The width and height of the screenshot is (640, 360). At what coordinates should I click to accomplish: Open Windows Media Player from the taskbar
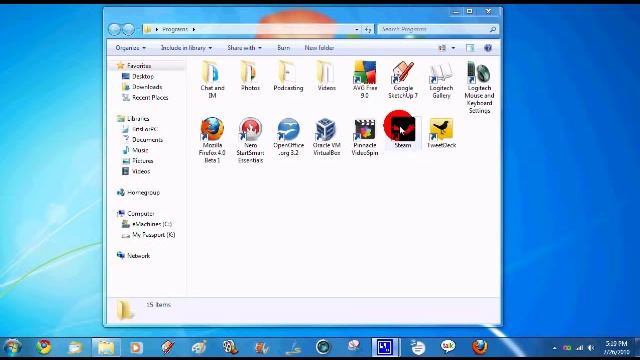(x=136, y=347)
